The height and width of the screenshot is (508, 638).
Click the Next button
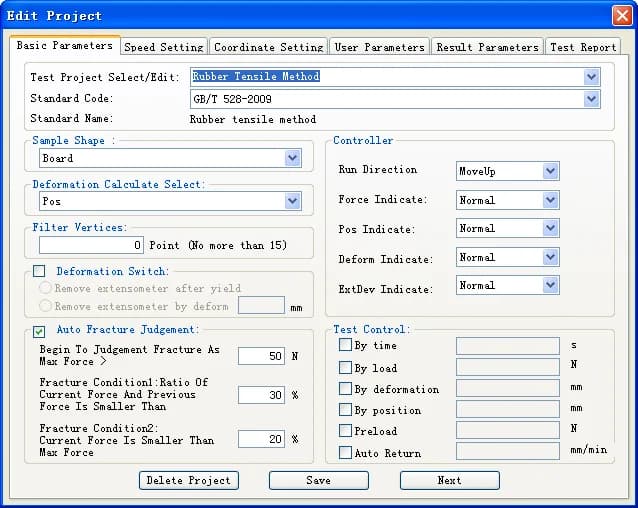point(450,480)
